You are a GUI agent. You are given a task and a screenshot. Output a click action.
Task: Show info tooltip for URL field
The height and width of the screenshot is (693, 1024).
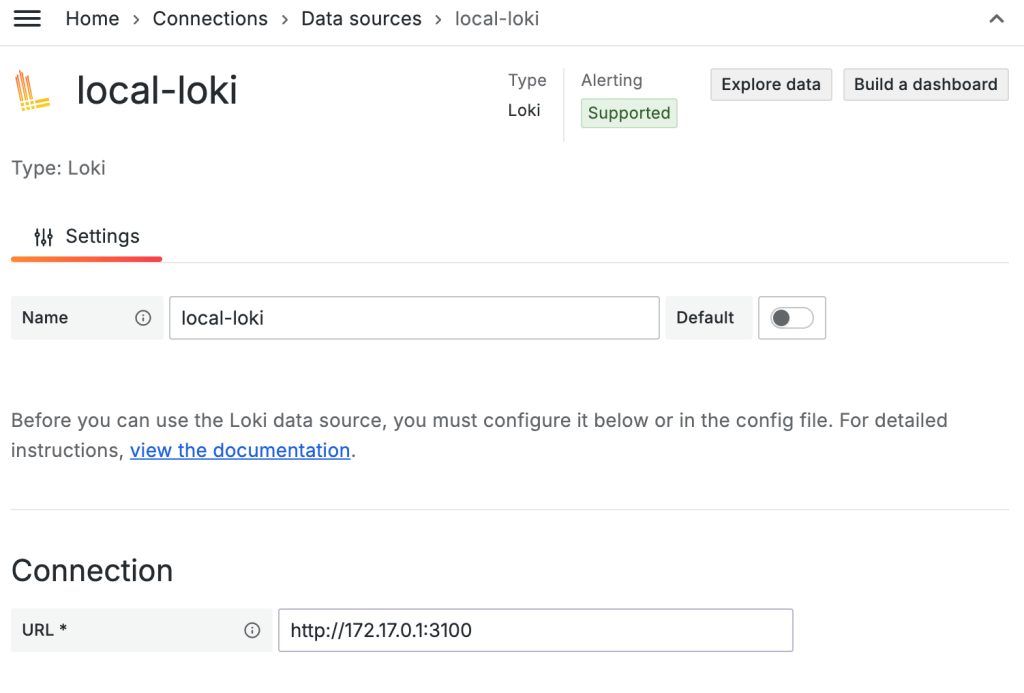click(252, 630)
